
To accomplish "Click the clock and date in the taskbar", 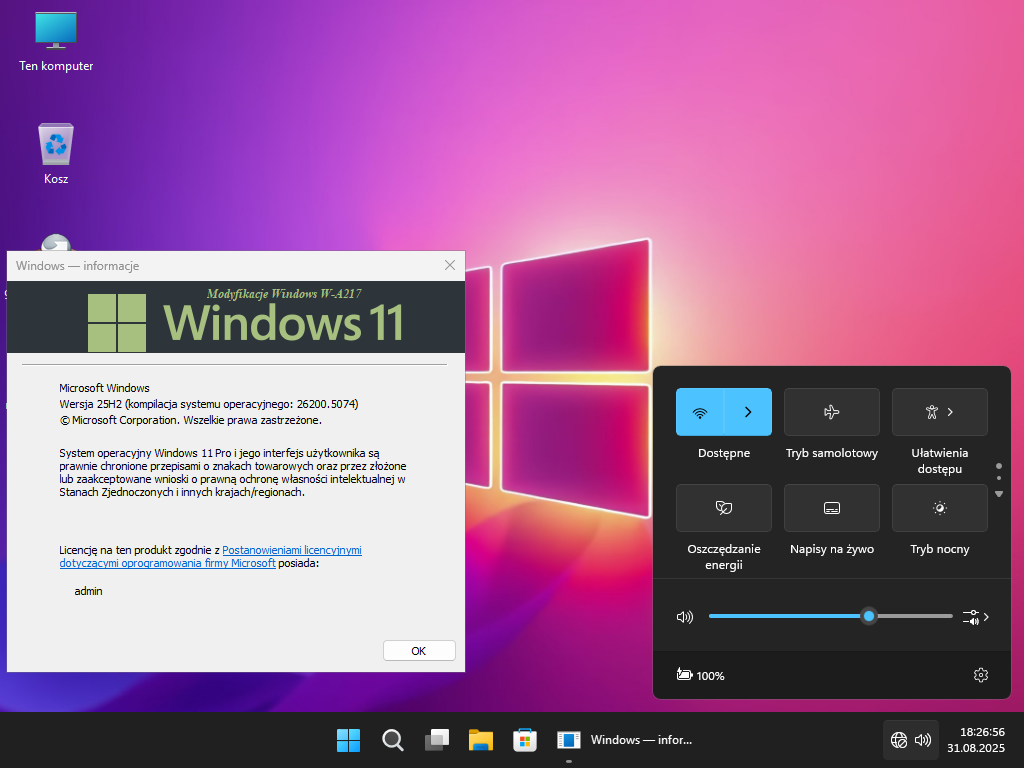I will tap(981, 740).
